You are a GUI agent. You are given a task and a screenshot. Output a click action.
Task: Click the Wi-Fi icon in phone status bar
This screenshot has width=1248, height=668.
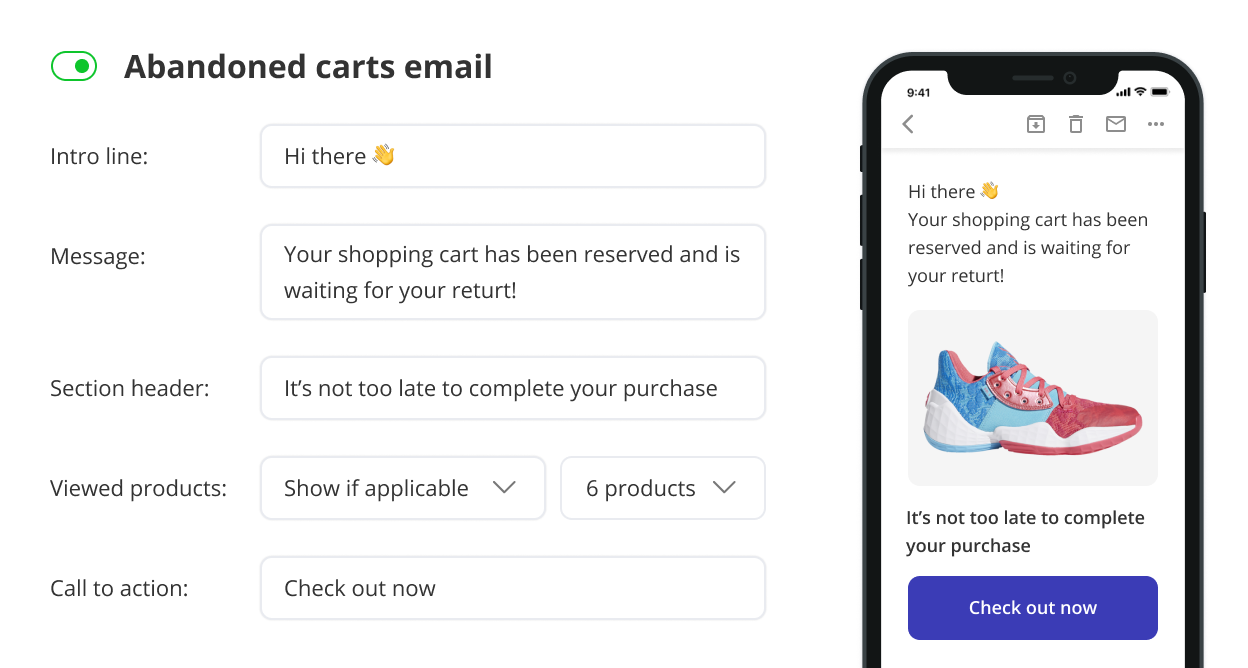(1140, 92)
